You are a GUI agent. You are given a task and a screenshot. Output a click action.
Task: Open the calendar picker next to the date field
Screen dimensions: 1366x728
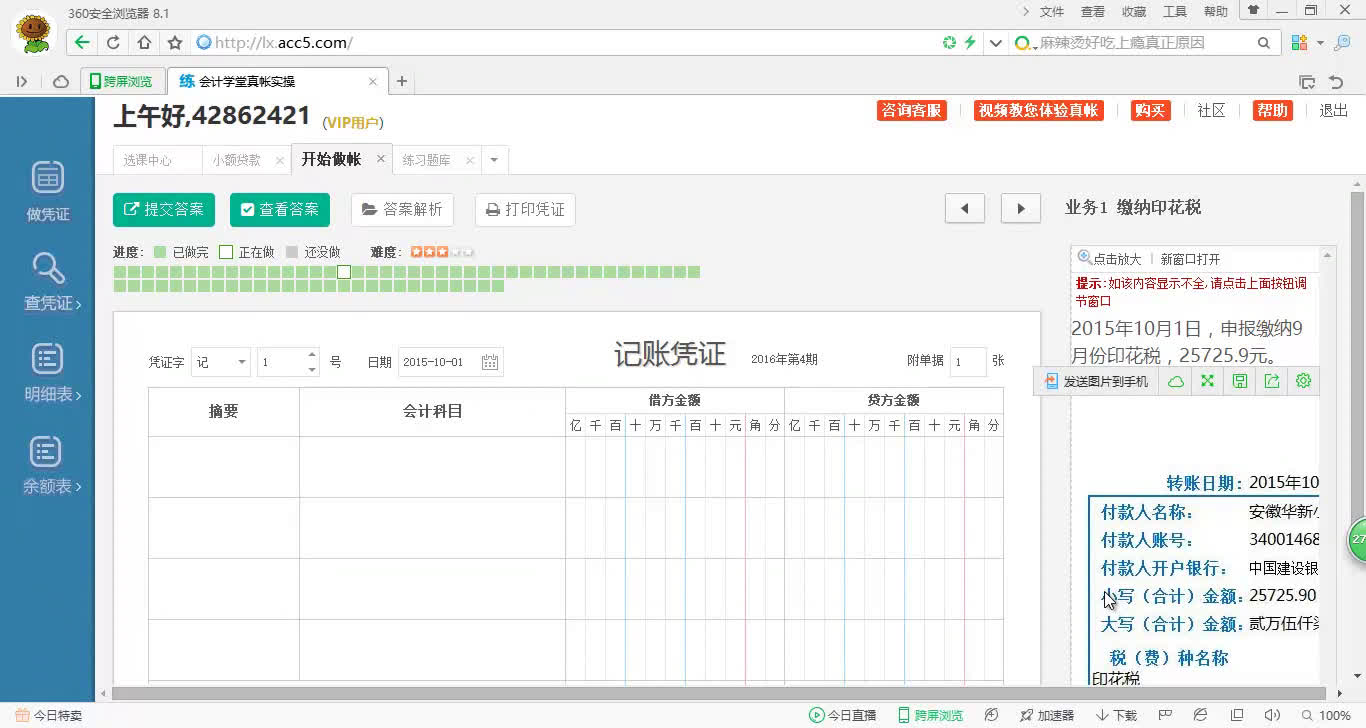click(489, 362)
